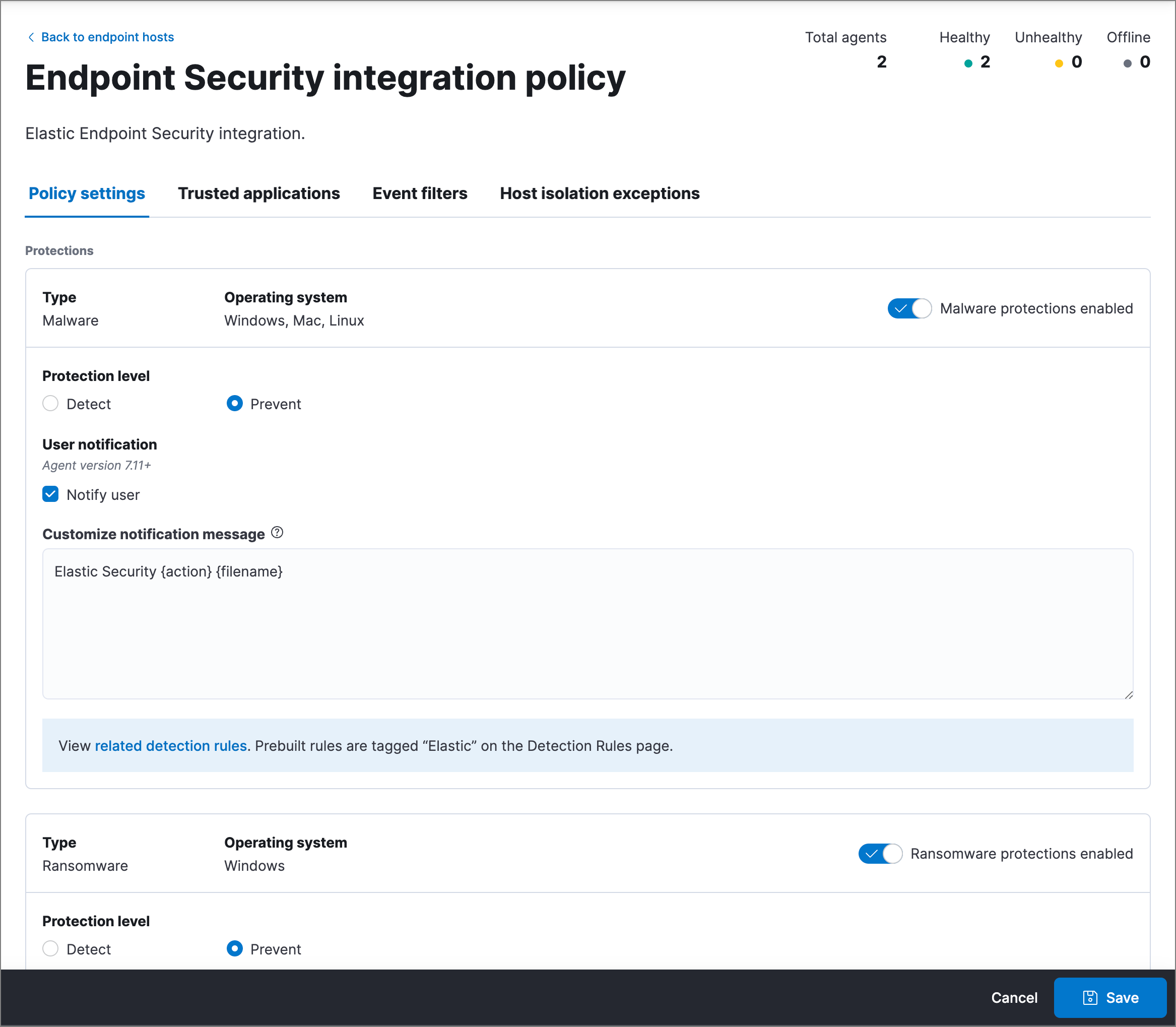
Task: Click the Policy settings tab
Action: tap(86, 194)
